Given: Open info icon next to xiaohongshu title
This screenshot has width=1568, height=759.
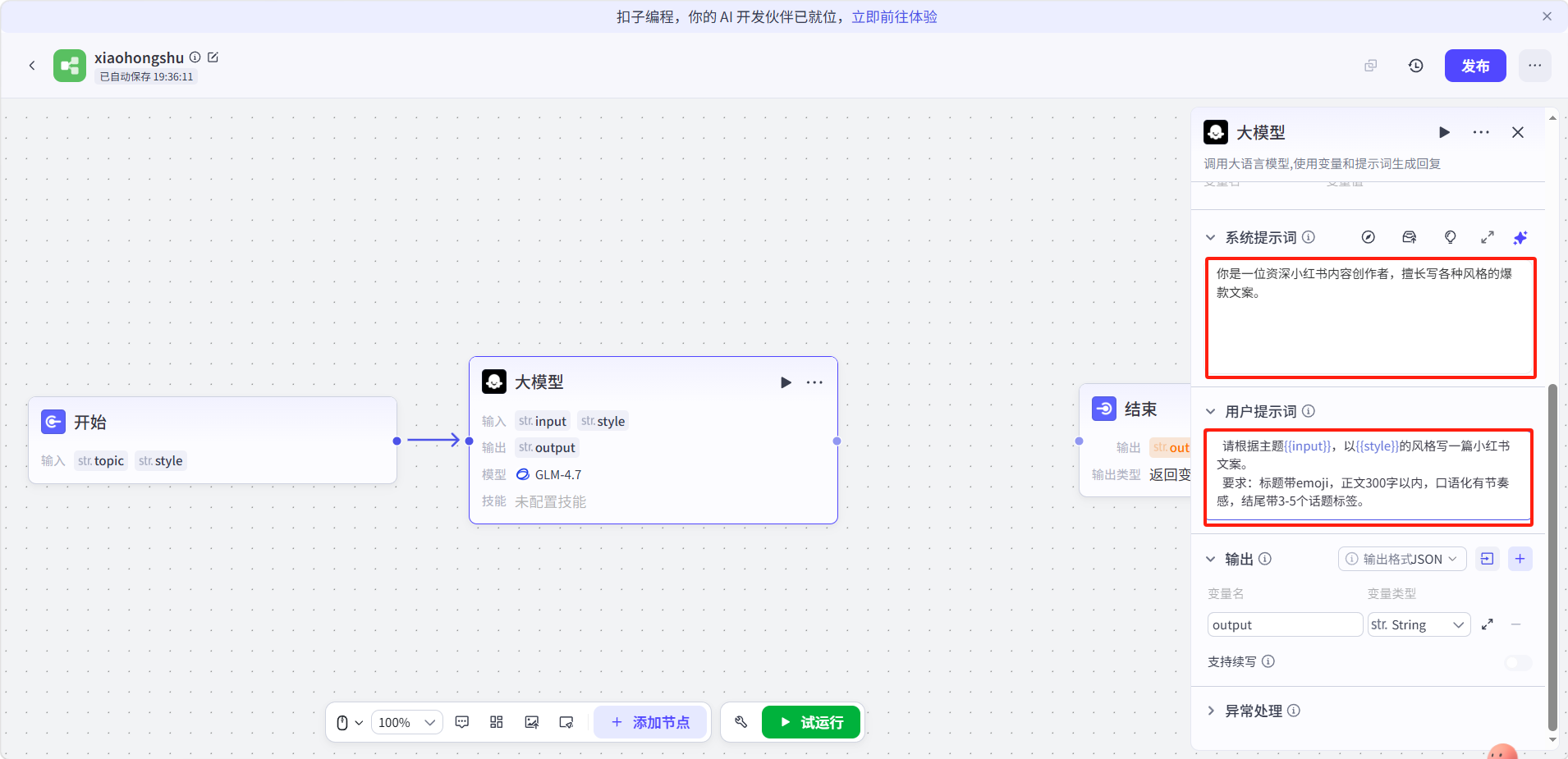Looking at the screenshot, I should pyautogui.click(x=195, y=57).
